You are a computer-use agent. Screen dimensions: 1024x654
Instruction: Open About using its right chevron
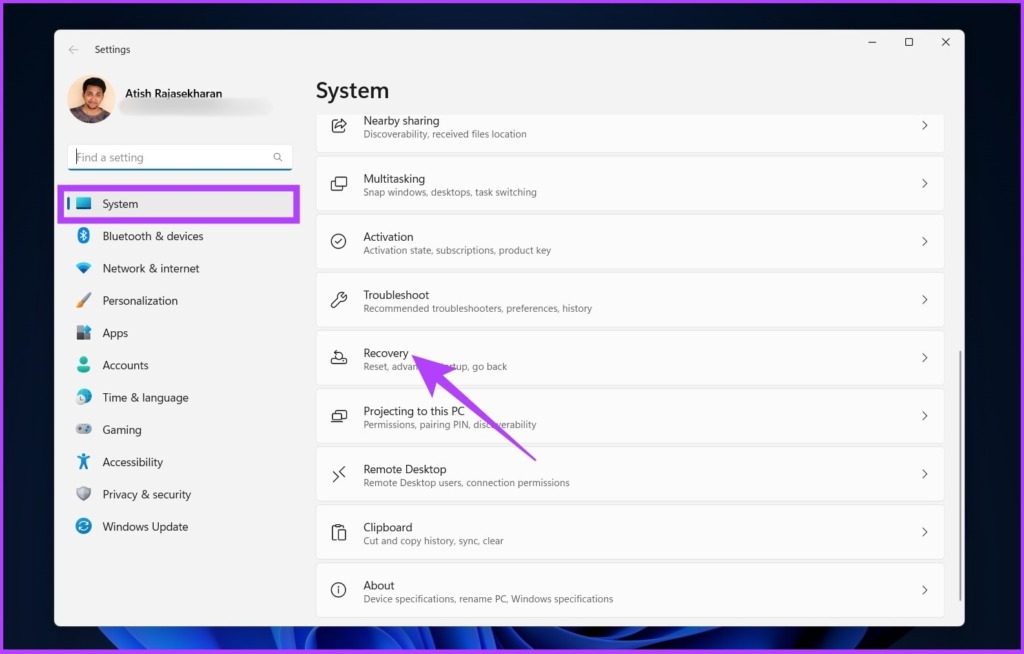point(925,590)
